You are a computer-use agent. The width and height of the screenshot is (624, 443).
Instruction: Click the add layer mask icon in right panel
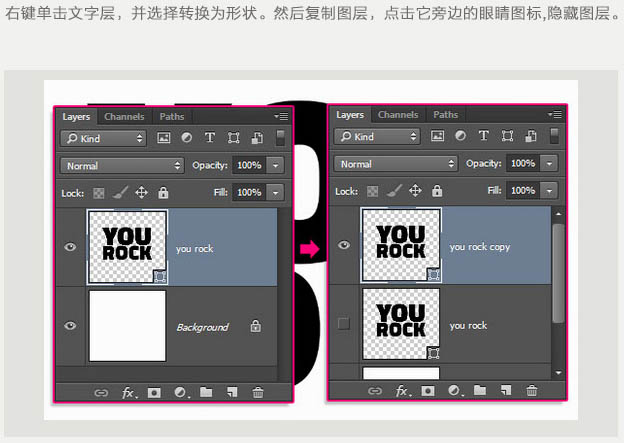pyautogui.click(x=429, y=391)
